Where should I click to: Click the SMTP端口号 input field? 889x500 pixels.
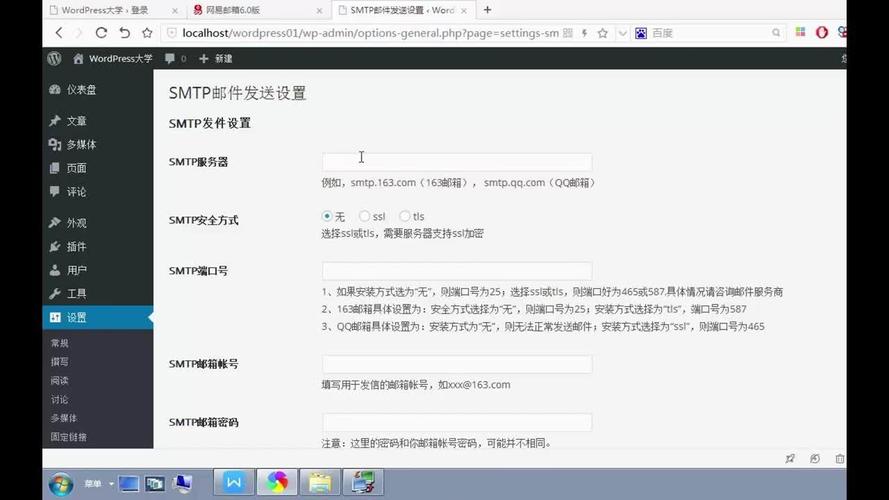[457, 271]
